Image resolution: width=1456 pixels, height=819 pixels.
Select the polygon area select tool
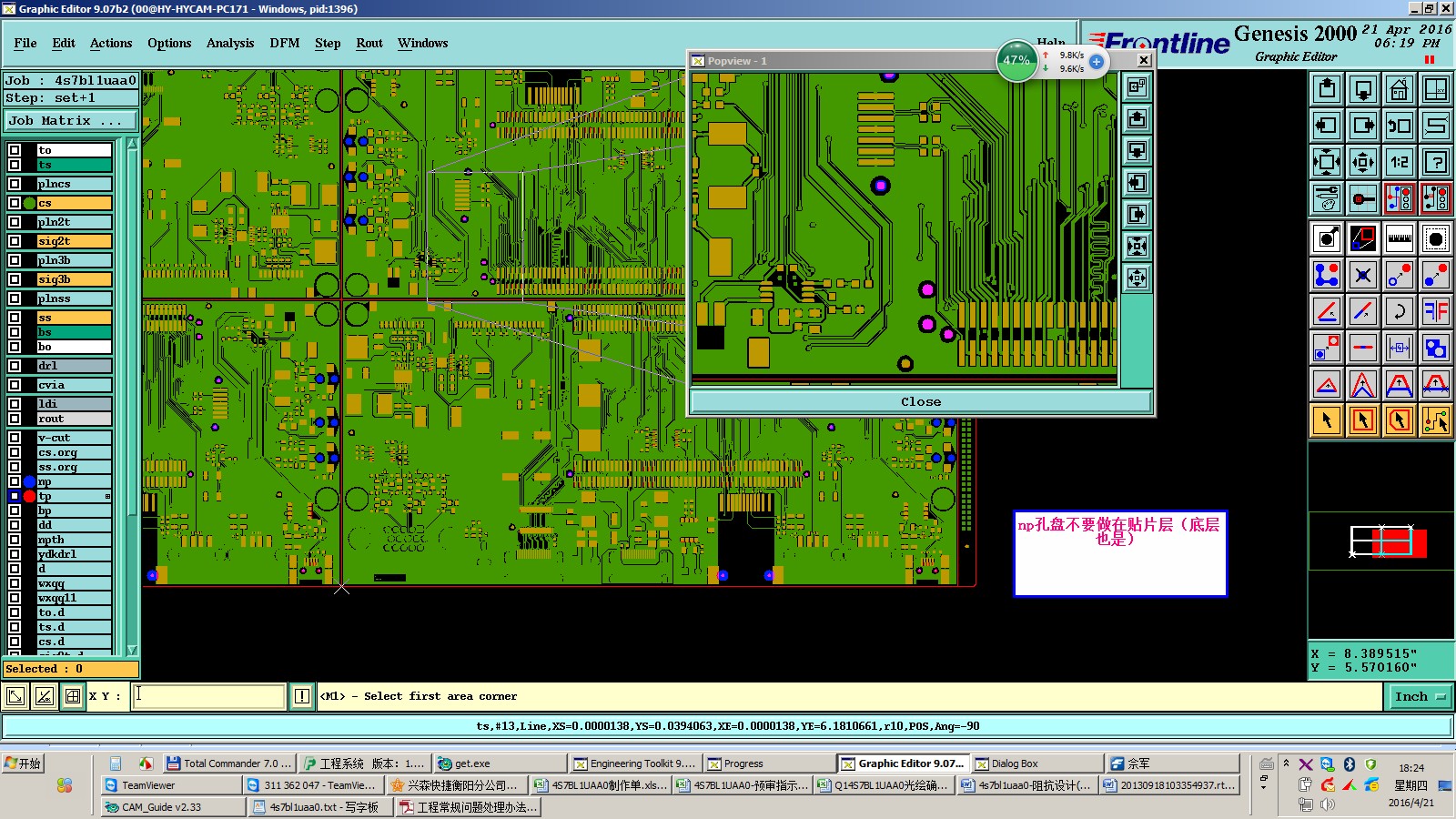click(1400, 420)
